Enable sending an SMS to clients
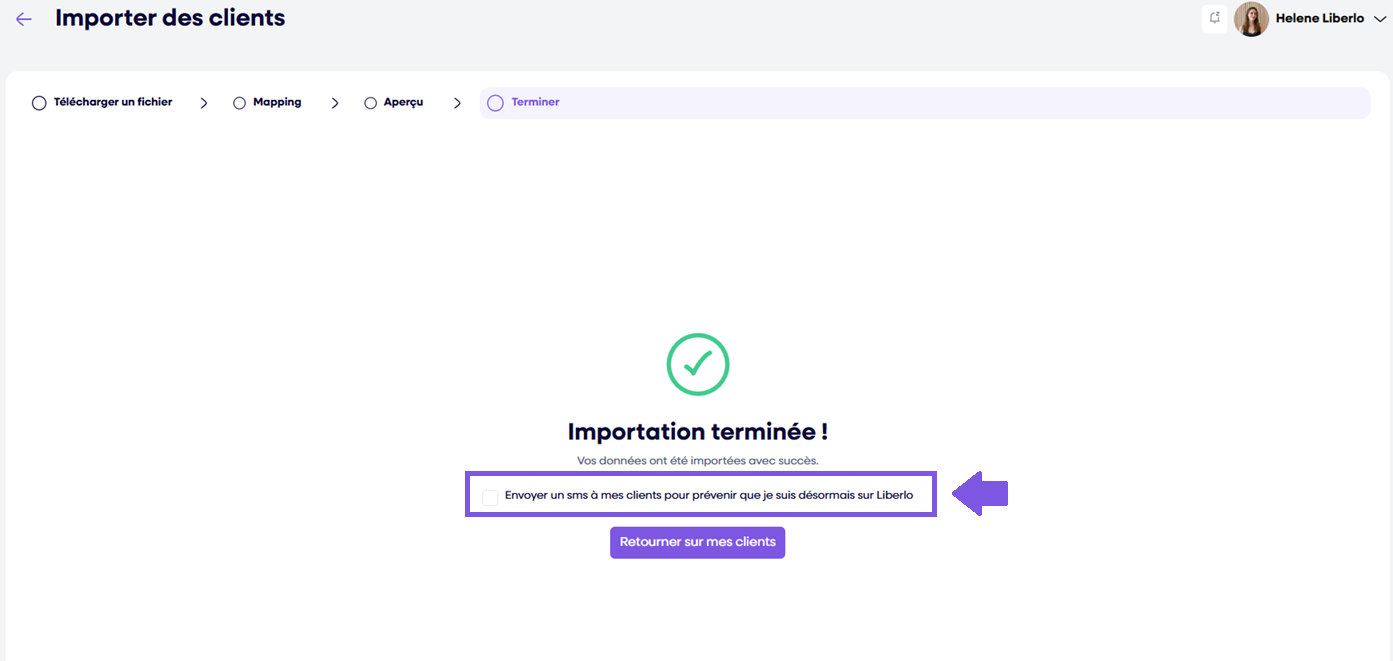 [489, 495]
